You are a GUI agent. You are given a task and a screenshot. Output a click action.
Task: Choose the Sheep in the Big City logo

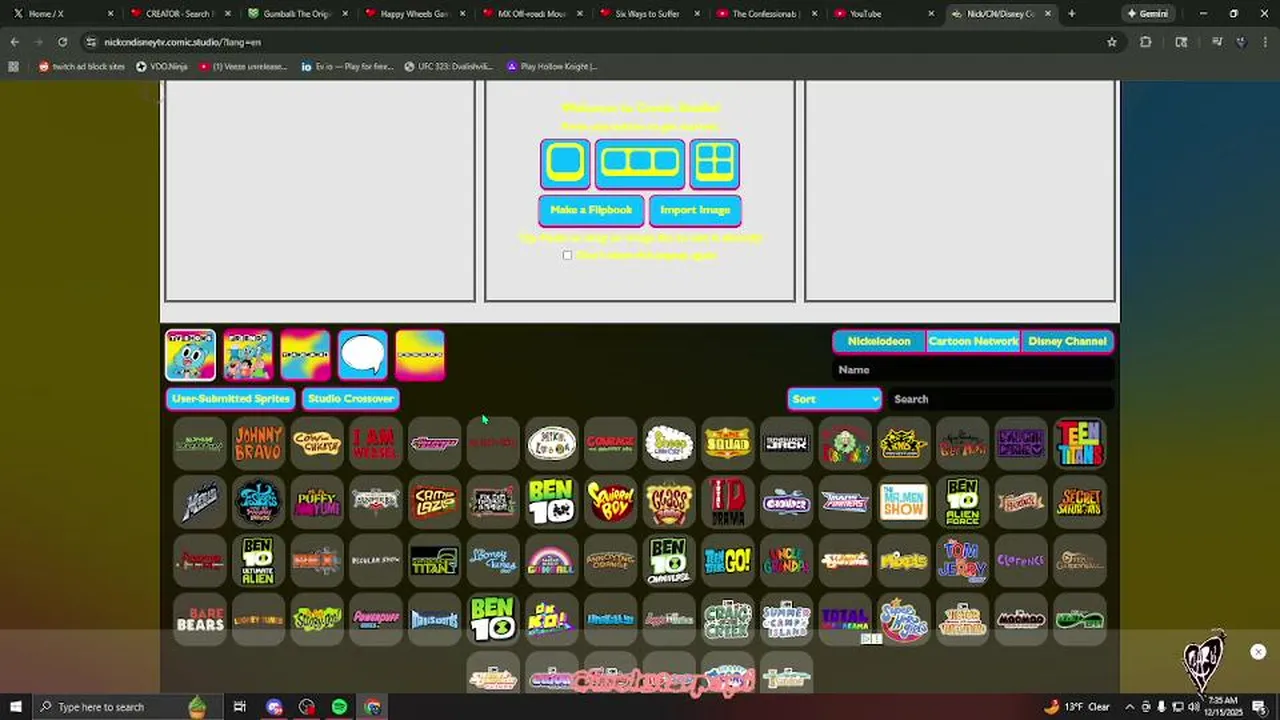pos(668,443)
